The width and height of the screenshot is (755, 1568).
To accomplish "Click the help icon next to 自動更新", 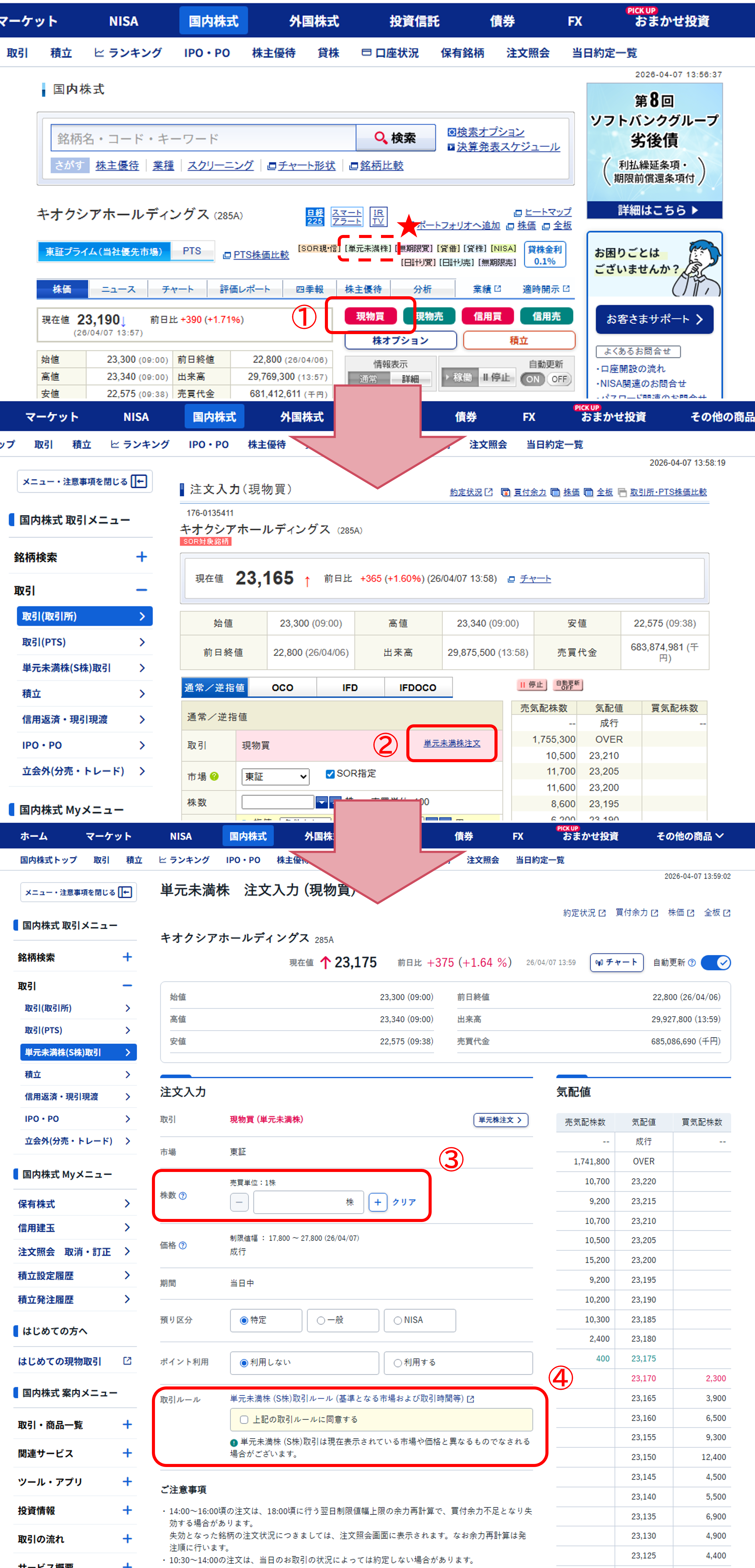I will click(692, 962).
